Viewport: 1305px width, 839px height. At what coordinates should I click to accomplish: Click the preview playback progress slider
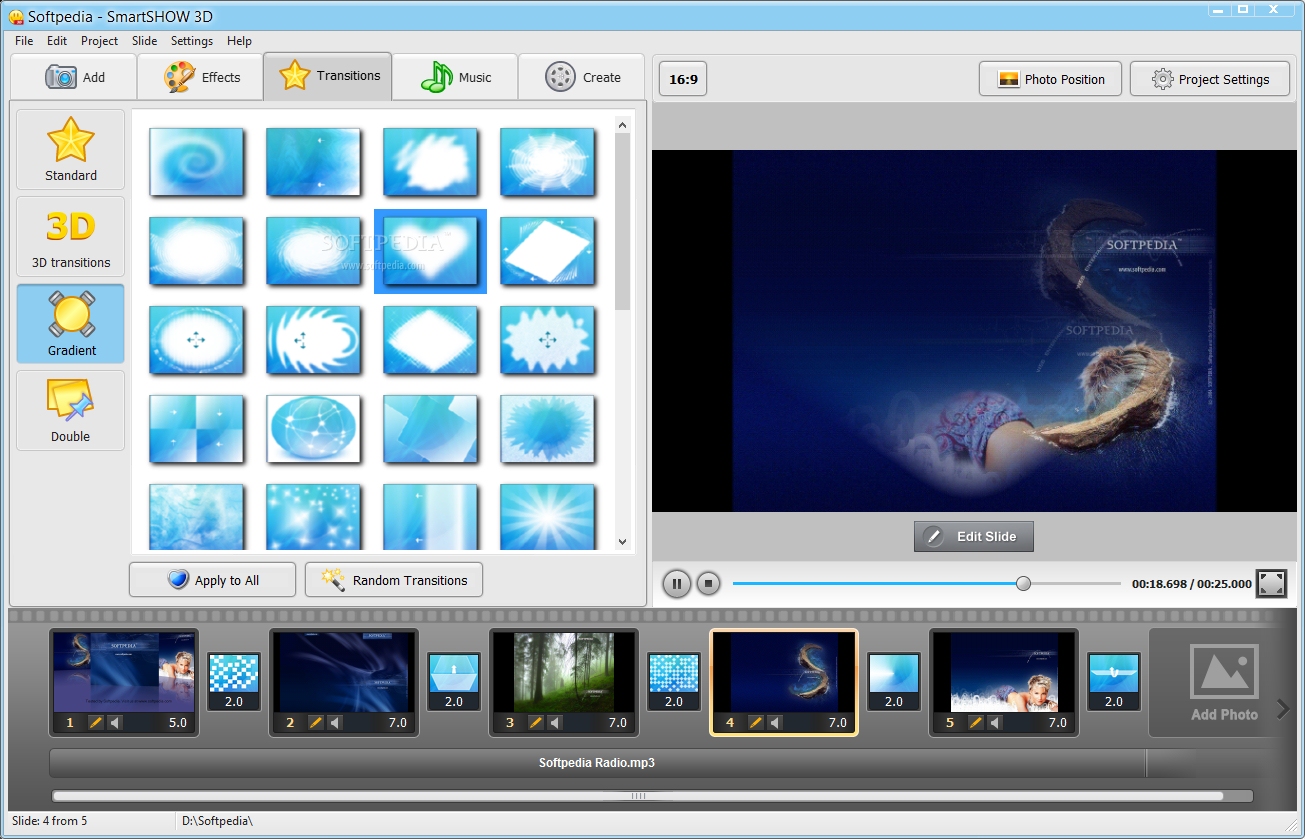point(926,583)
